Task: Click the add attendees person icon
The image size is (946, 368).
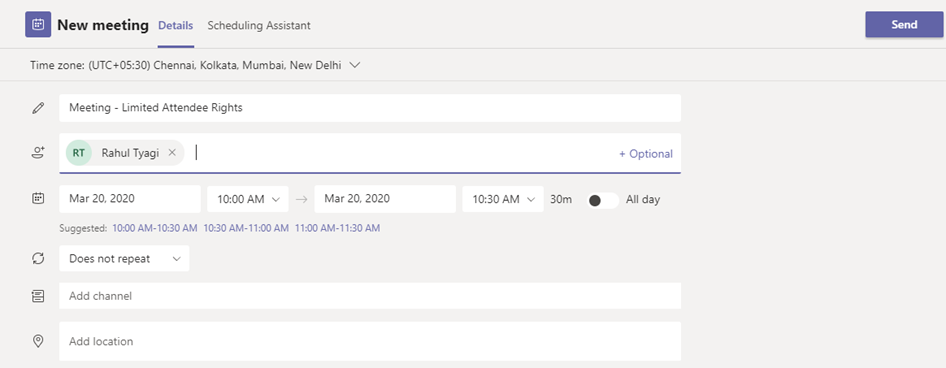Action: coord(38,153)
